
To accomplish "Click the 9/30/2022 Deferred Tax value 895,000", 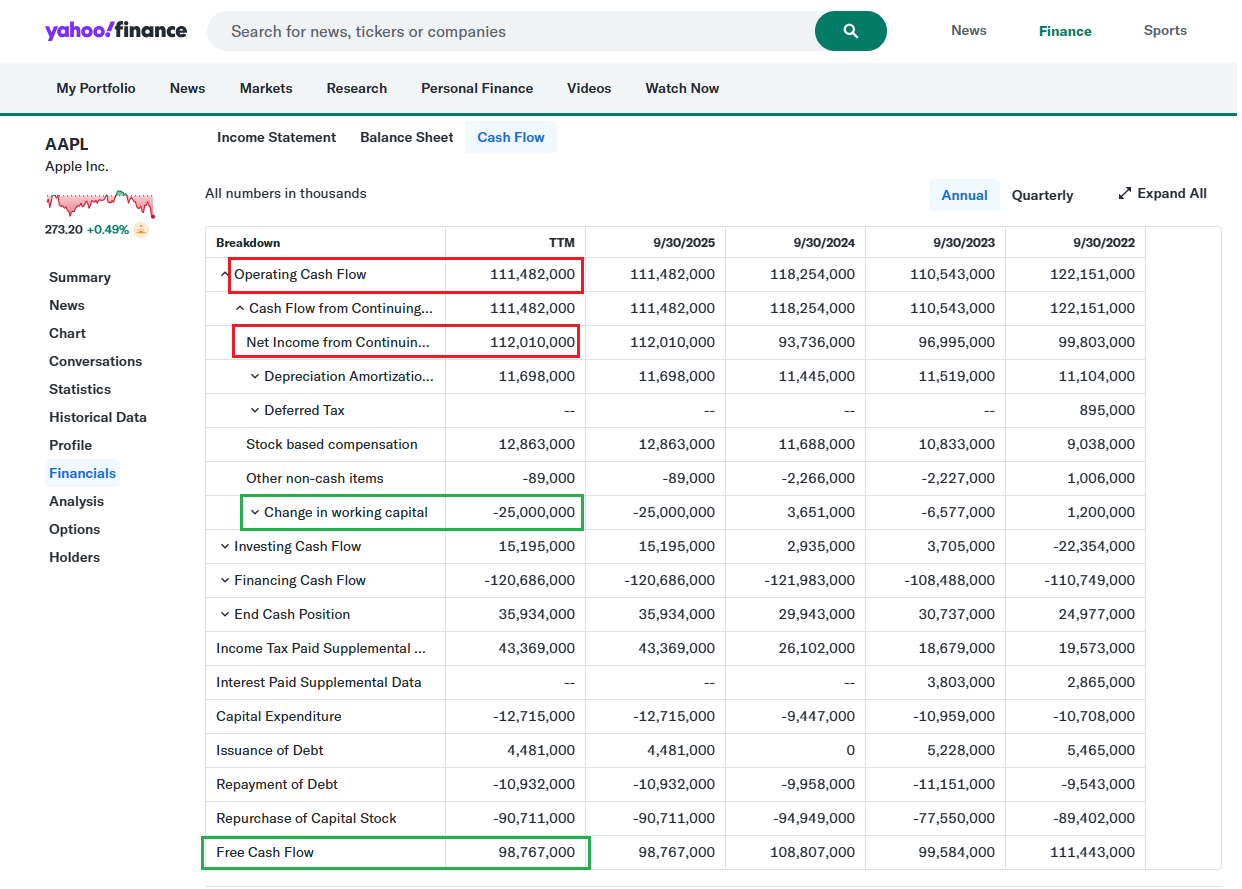I will tap(1109, 411).
